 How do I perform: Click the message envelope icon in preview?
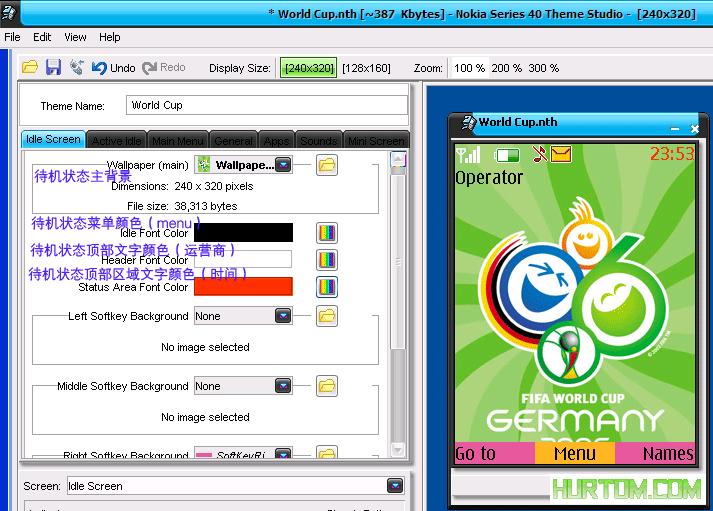click(x=561, y=154)
